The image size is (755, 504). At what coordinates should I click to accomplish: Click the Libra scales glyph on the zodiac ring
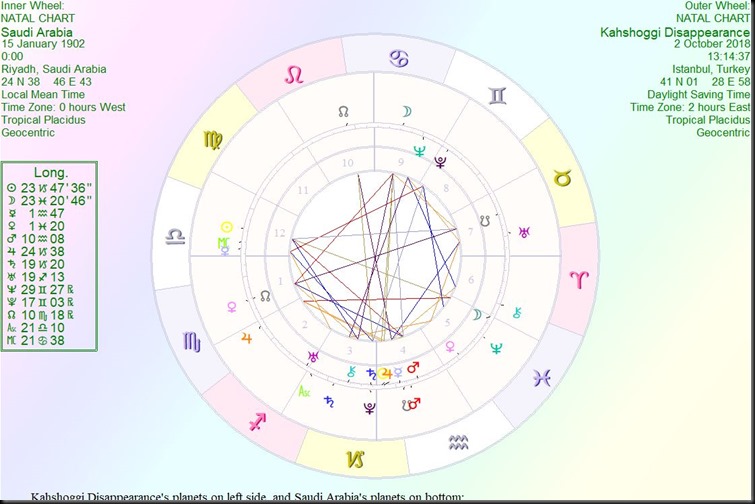(175, 237)
